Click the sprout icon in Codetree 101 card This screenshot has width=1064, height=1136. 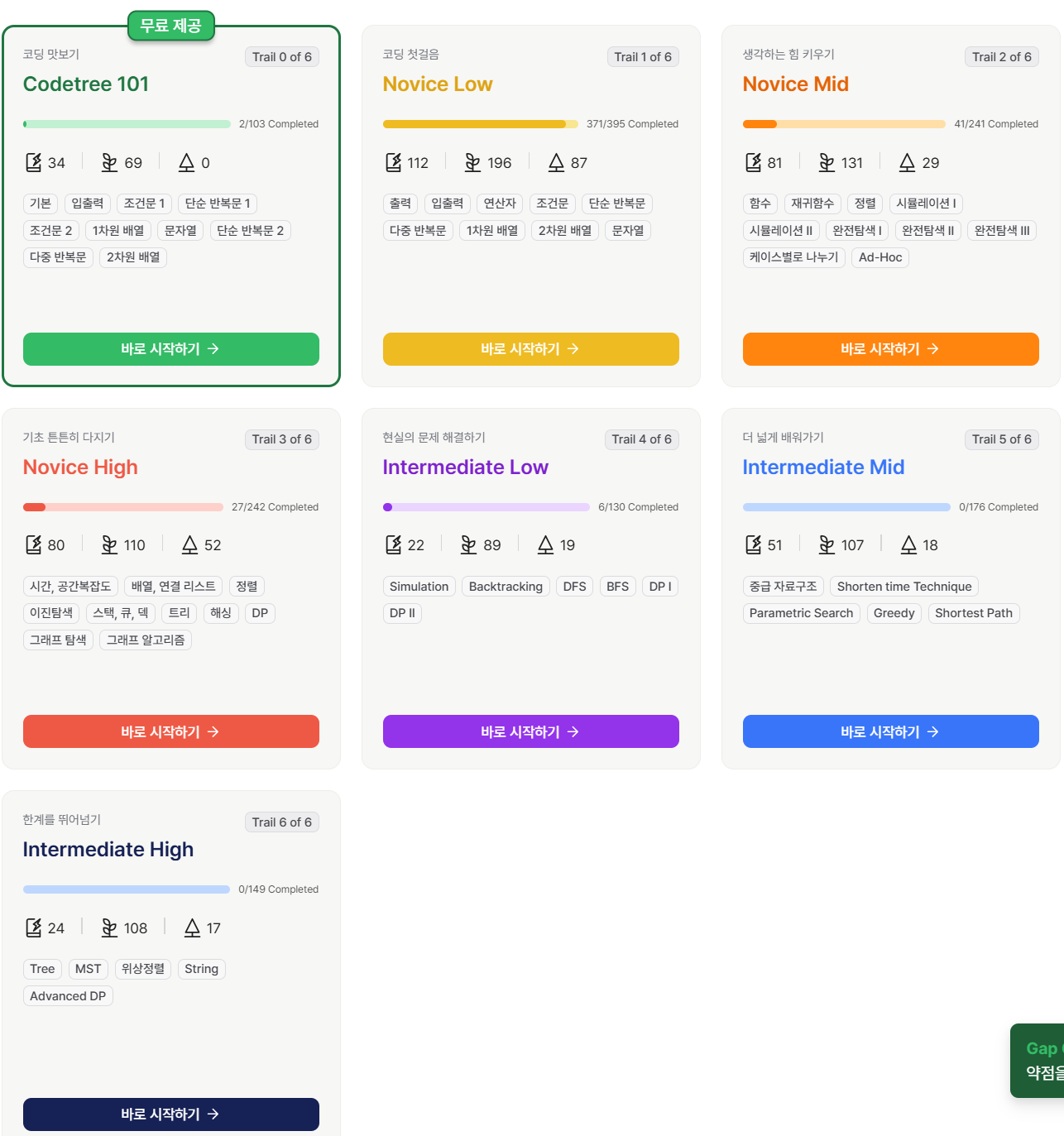pos(109,162)
